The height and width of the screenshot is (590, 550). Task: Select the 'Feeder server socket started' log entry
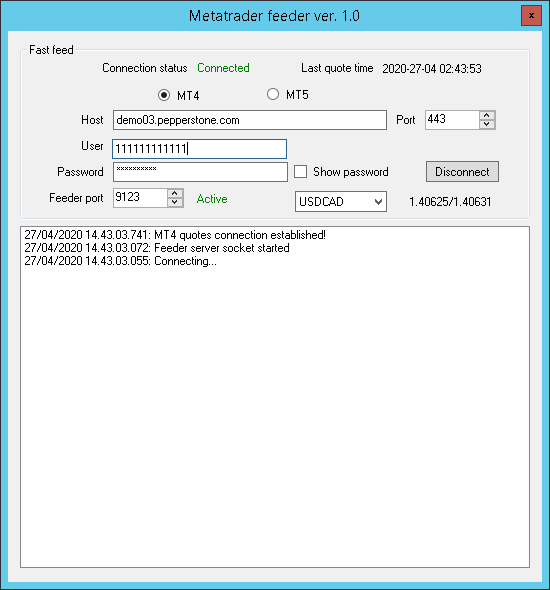click(157, 248)
